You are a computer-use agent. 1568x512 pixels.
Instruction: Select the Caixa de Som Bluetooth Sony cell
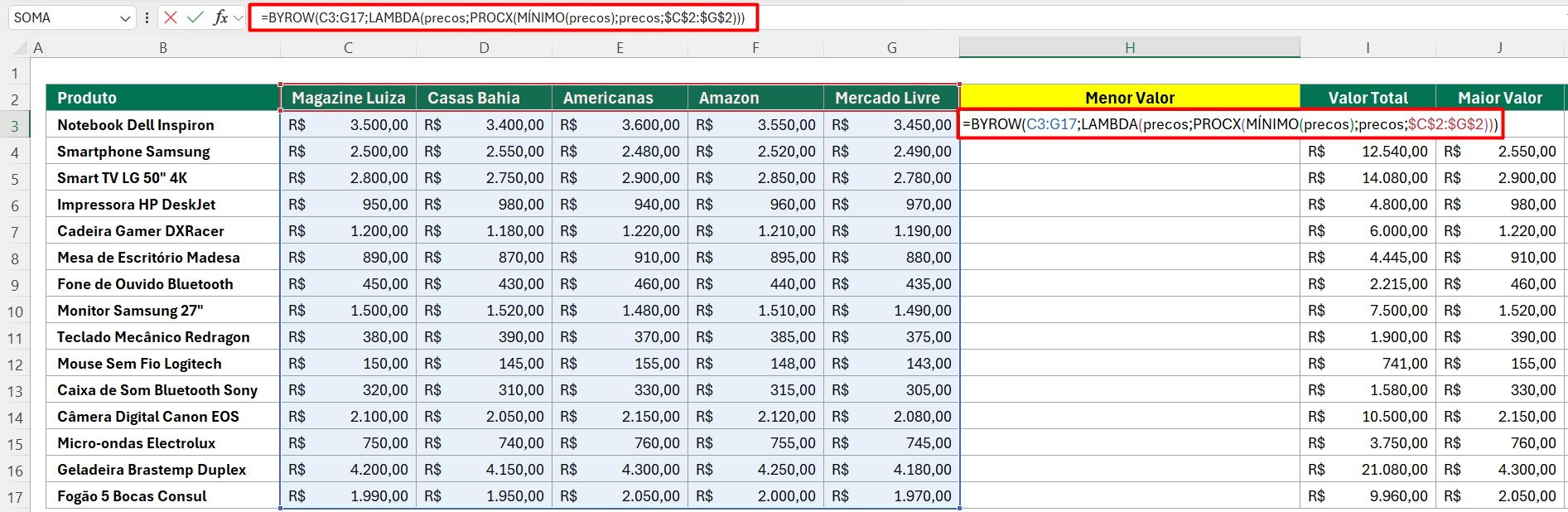tap(163, 389)
